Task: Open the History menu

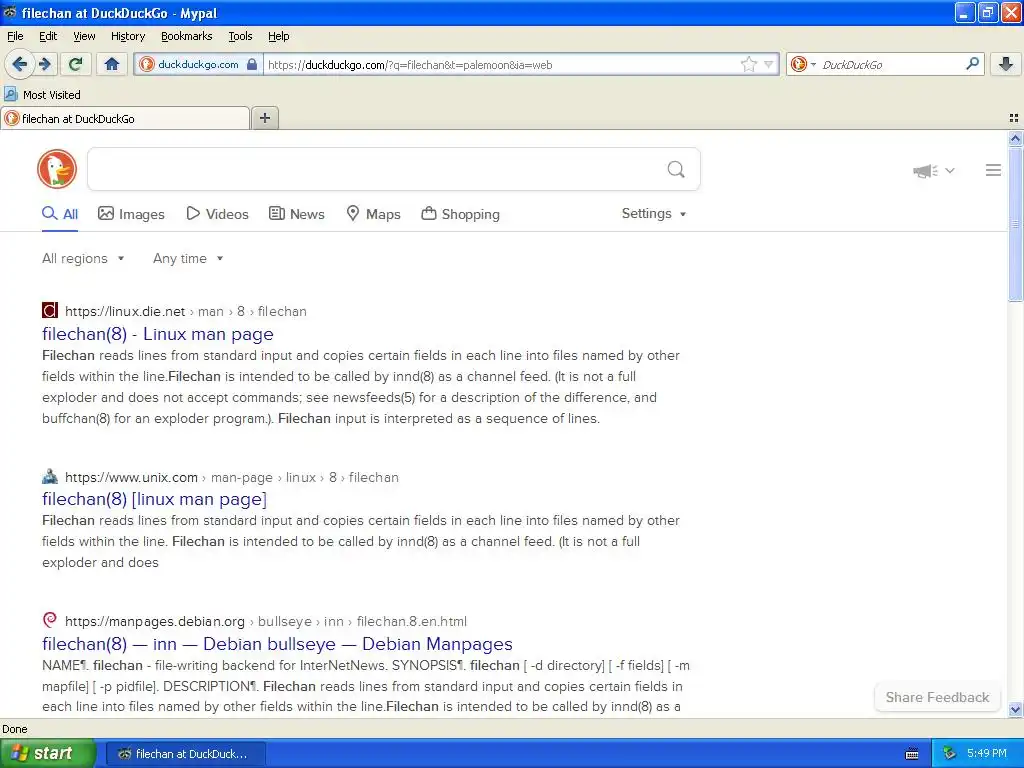Action: coord(128,36)
